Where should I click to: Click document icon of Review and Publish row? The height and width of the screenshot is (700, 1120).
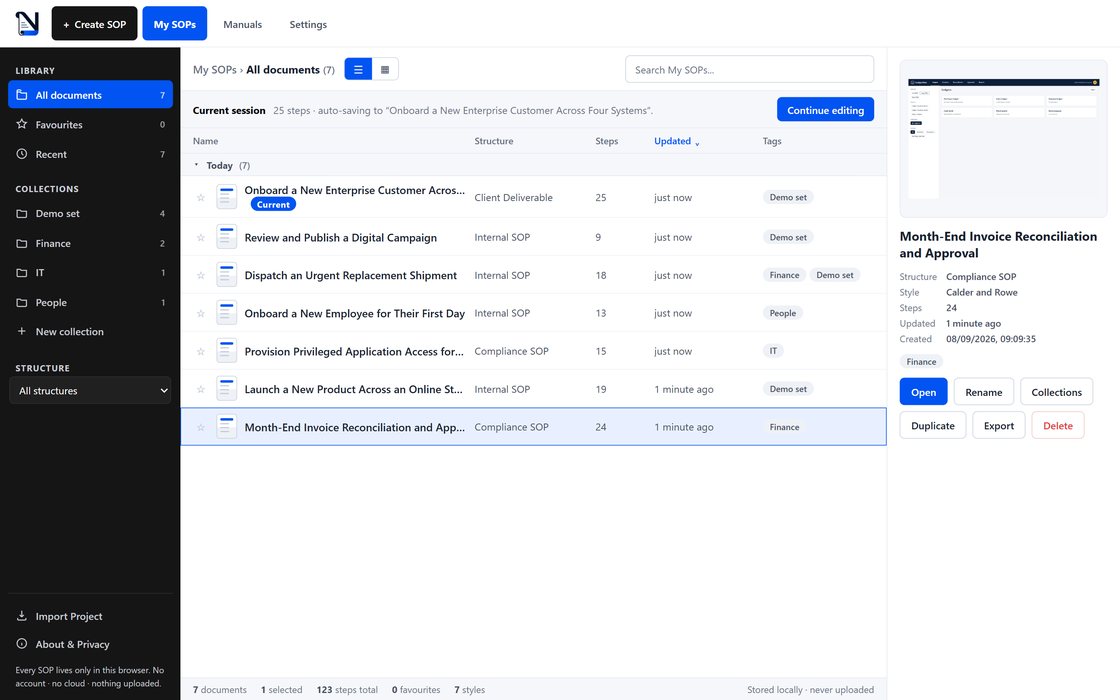[226, 237]
